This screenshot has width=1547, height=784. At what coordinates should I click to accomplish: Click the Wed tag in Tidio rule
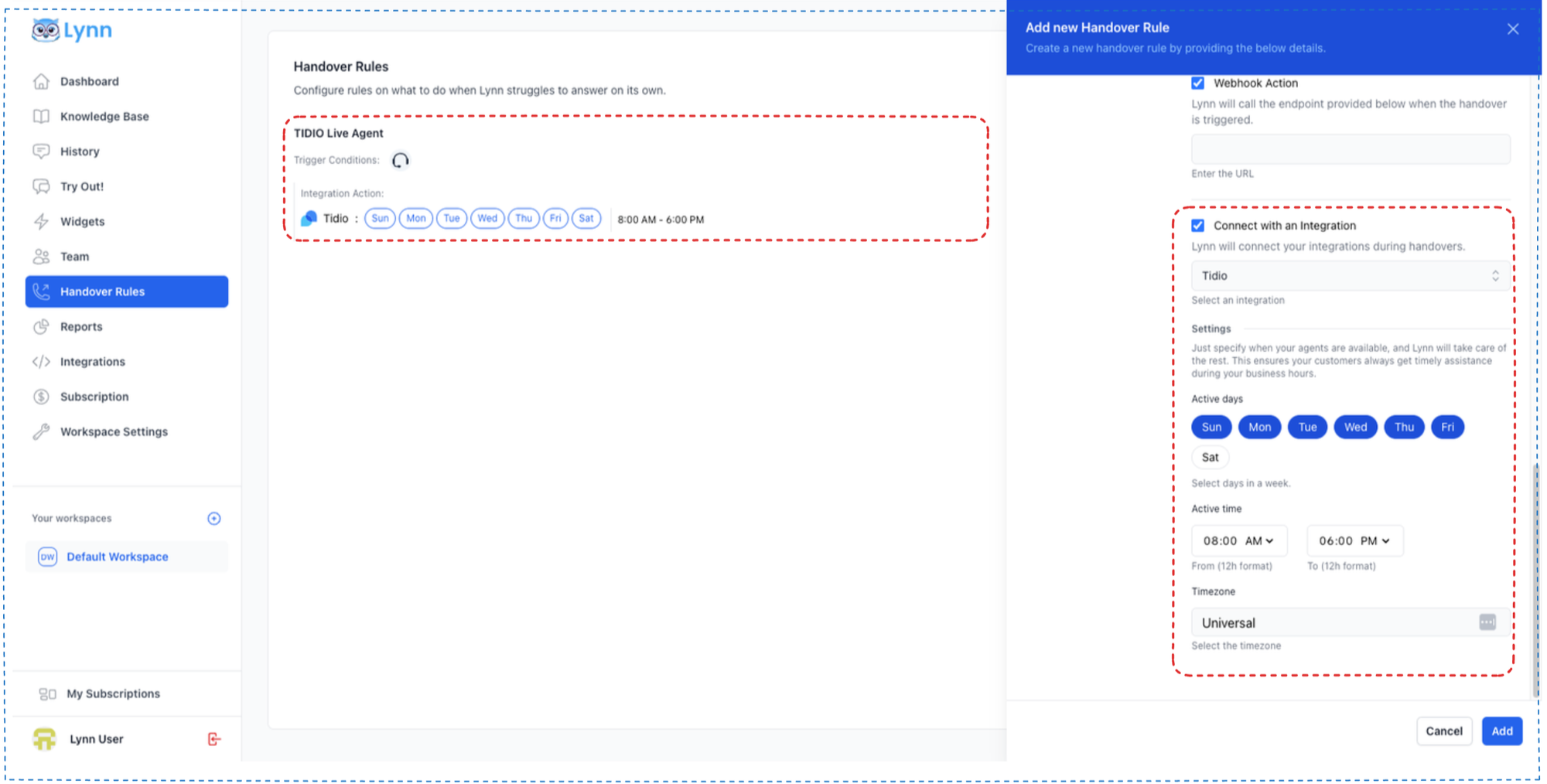coord(487,219)
